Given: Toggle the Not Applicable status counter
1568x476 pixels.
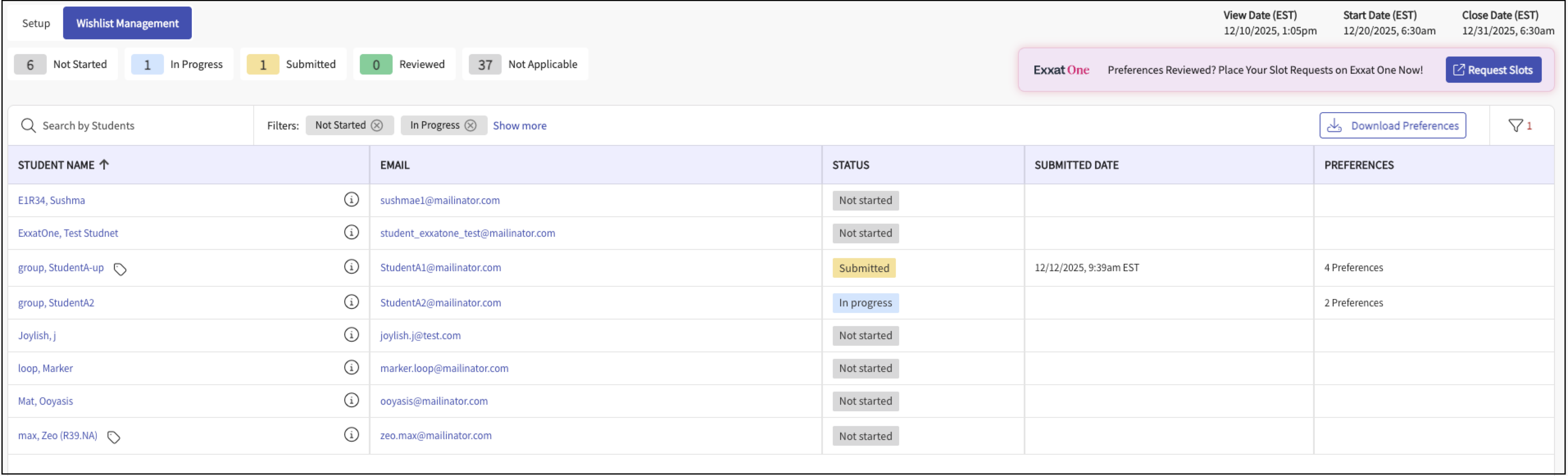Looking at the screenshot, I should 525,65.
